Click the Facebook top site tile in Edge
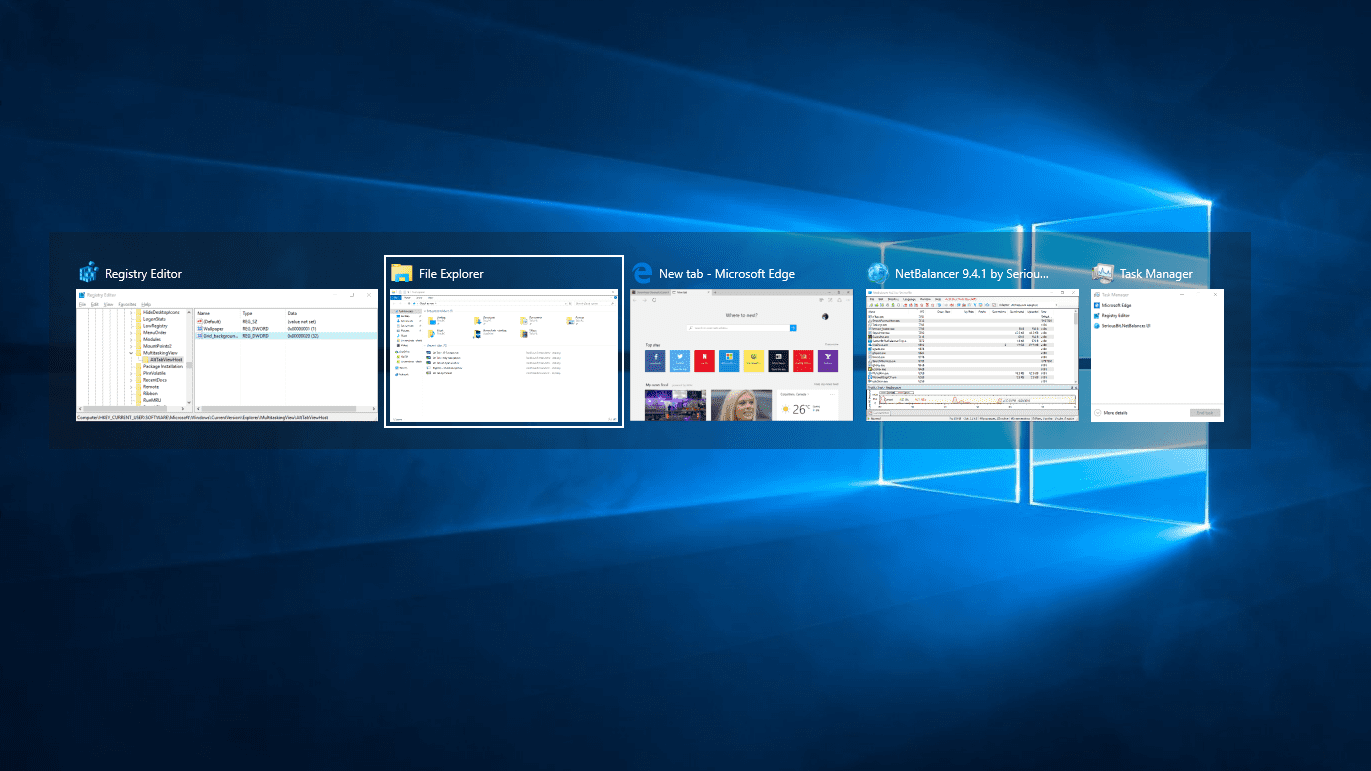The height and width of the screenshot is (771, 1371). (656, 360)
